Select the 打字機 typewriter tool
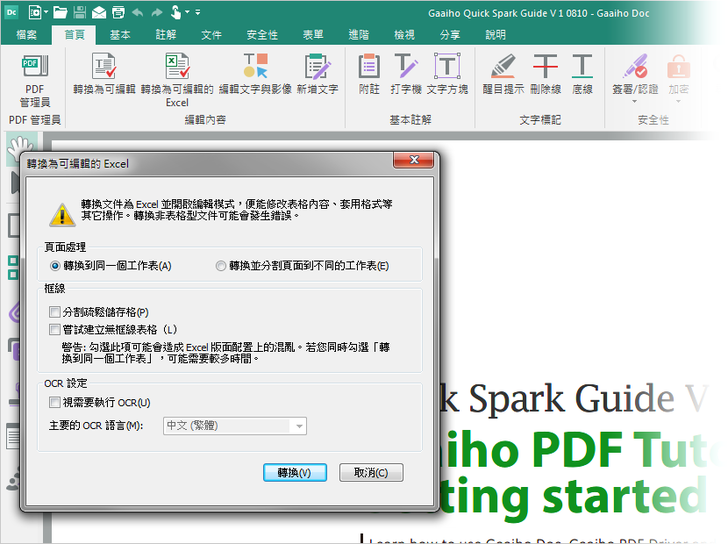Image resolution: width=728 pixels, height=544 pixels. [406, 74]
